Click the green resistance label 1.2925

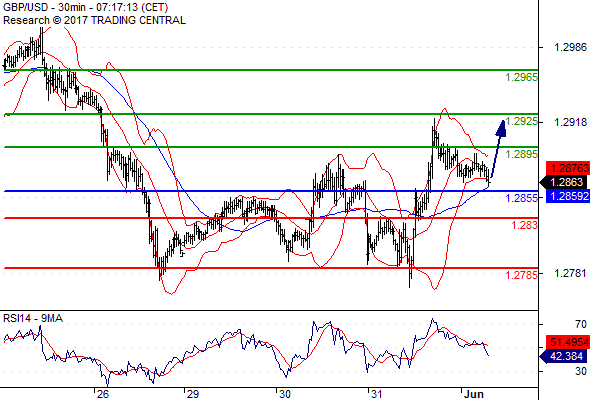[x=521, y=122]
